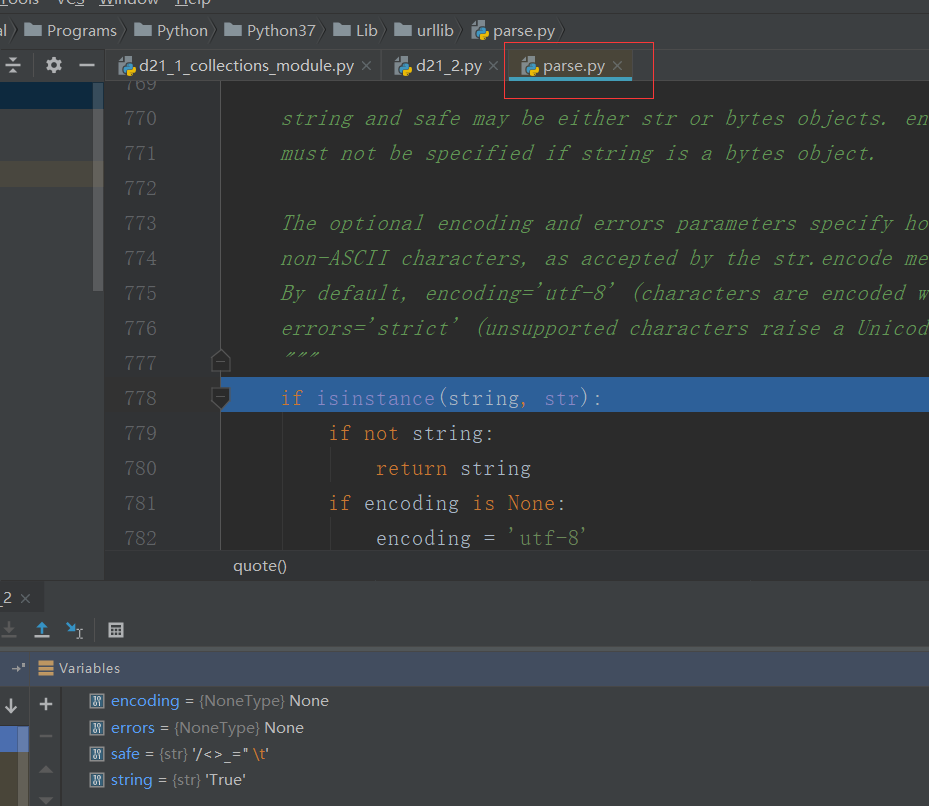The image size is (929, 806).
Task: Collapse docstring fold marker at line 777
Action: click(220, 360)
